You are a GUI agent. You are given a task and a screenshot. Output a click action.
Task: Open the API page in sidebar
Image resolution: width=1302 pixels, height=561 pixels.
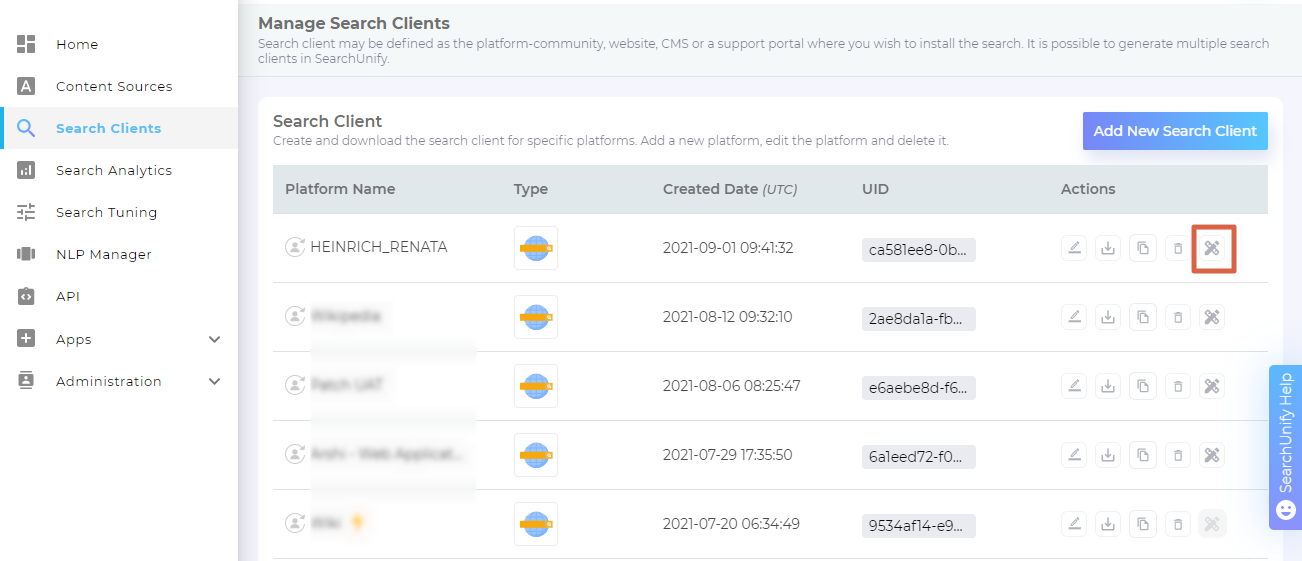pyautogui.click(x=67, y=297)
